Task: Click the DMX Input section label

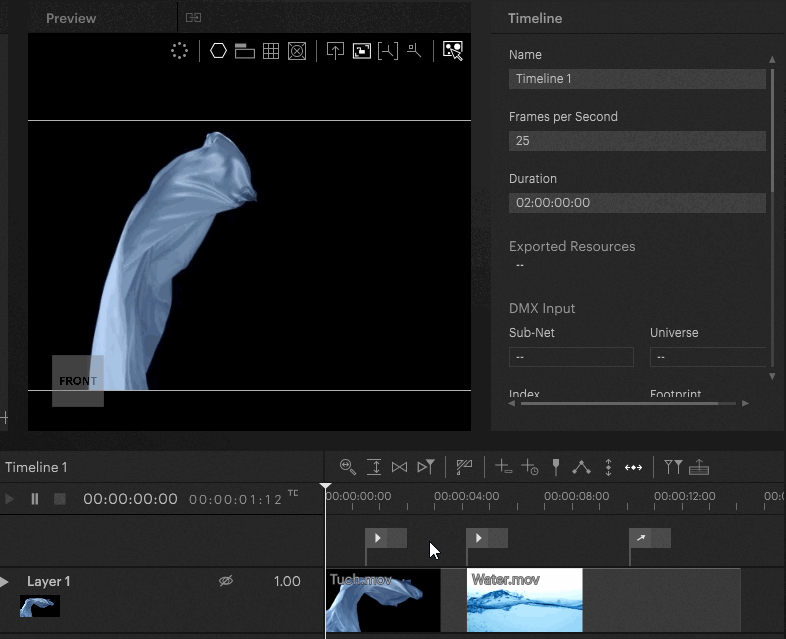Action: [542, 308]
